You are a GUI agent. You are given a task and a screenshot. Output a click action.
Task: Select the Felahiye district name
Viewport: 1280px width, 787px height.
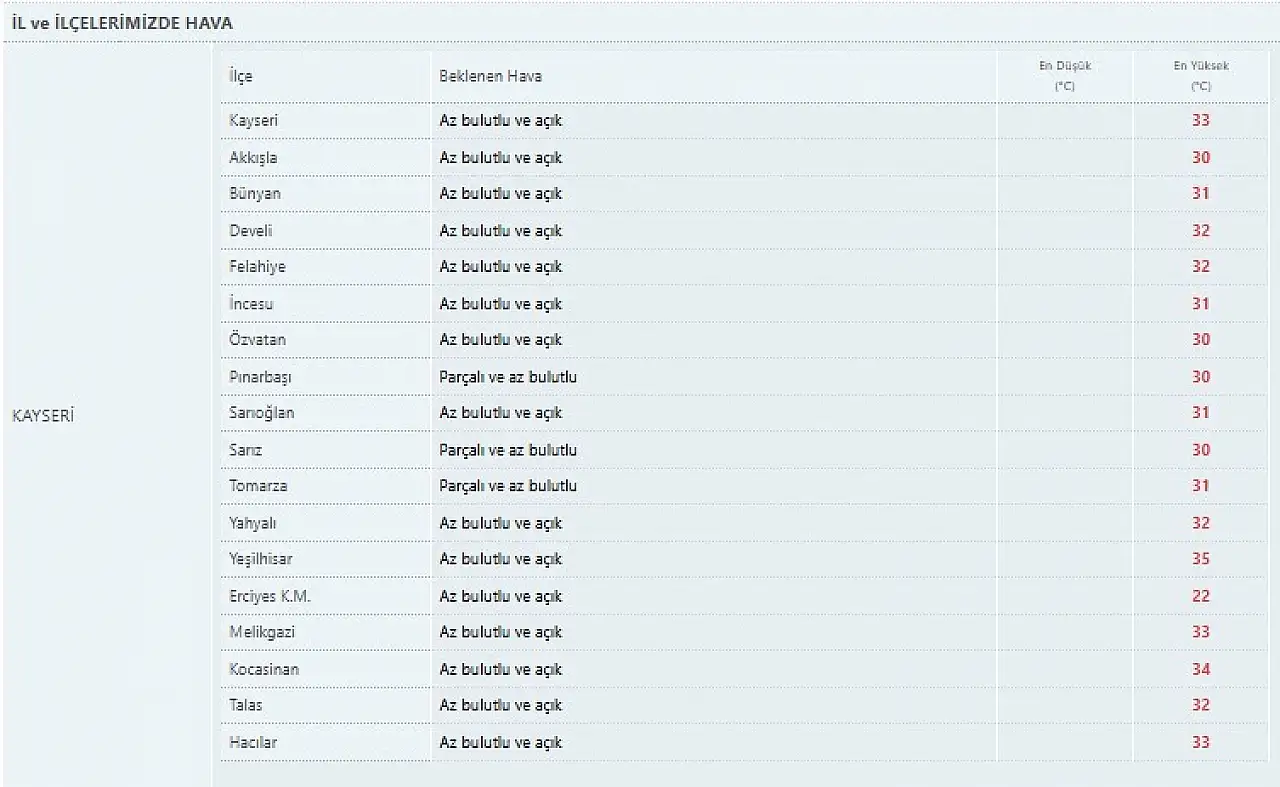[257, 267]
